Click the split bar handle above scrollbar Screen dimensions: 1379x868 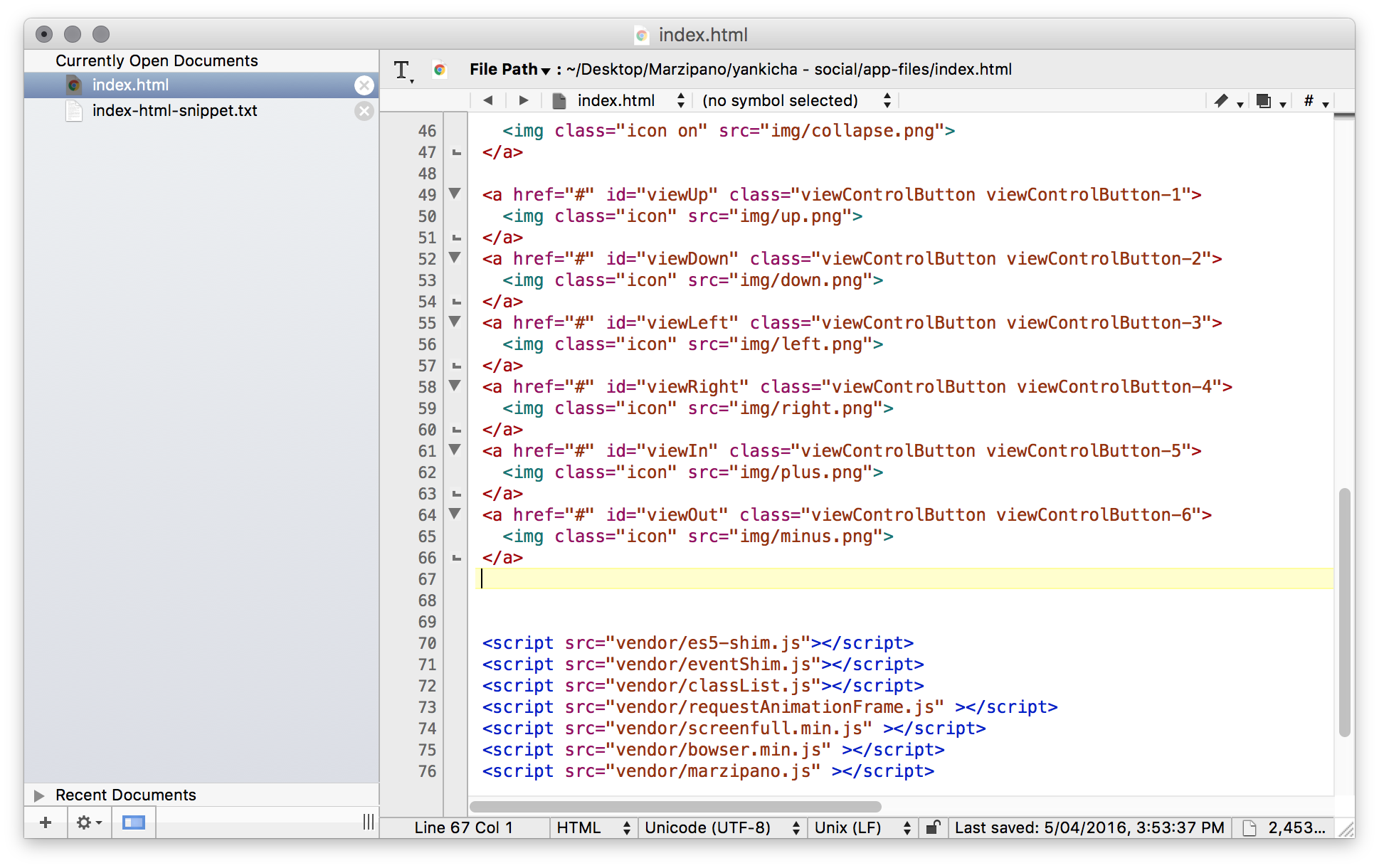1344,116
